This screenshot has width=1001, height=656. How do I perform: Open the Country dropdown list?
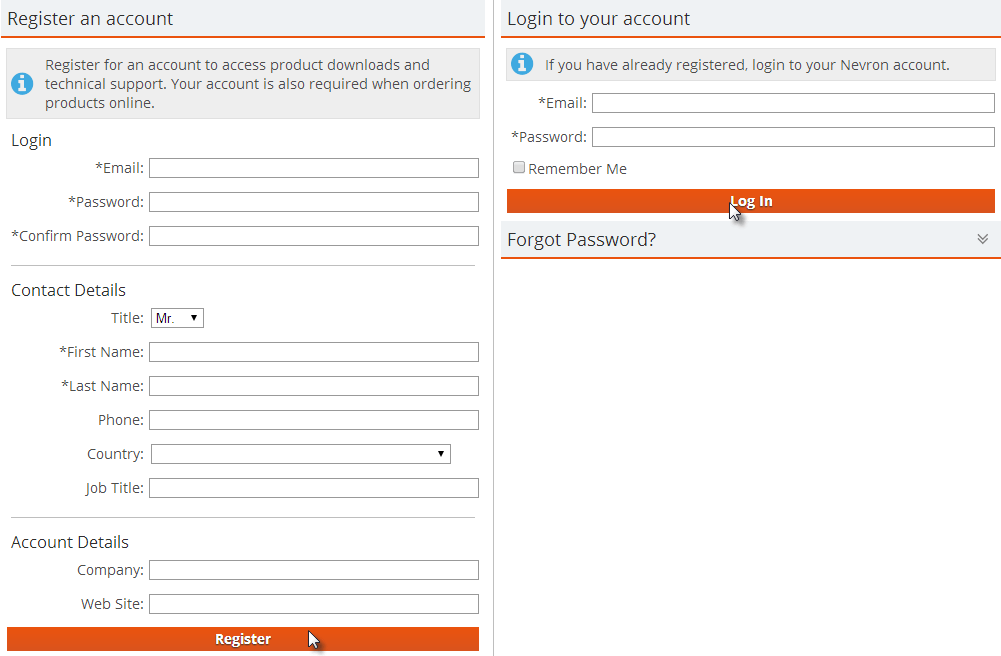(300, 454)
